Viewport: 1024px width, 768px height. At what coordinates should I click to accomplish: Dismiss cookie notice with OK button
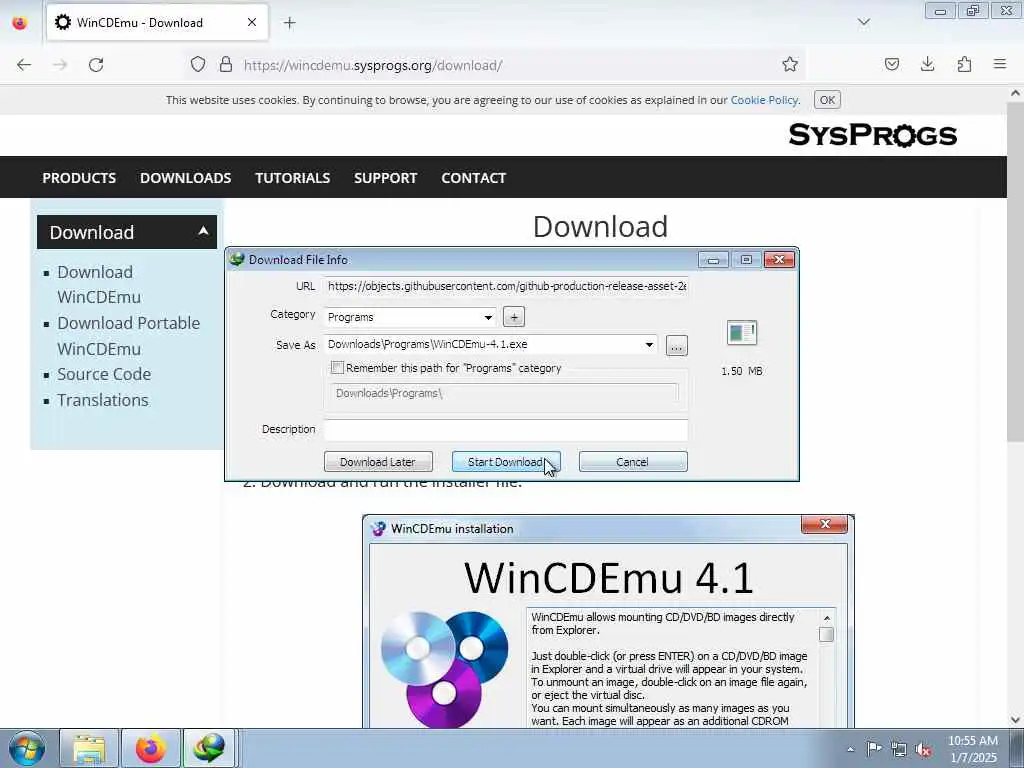click(x=827, y=100)
